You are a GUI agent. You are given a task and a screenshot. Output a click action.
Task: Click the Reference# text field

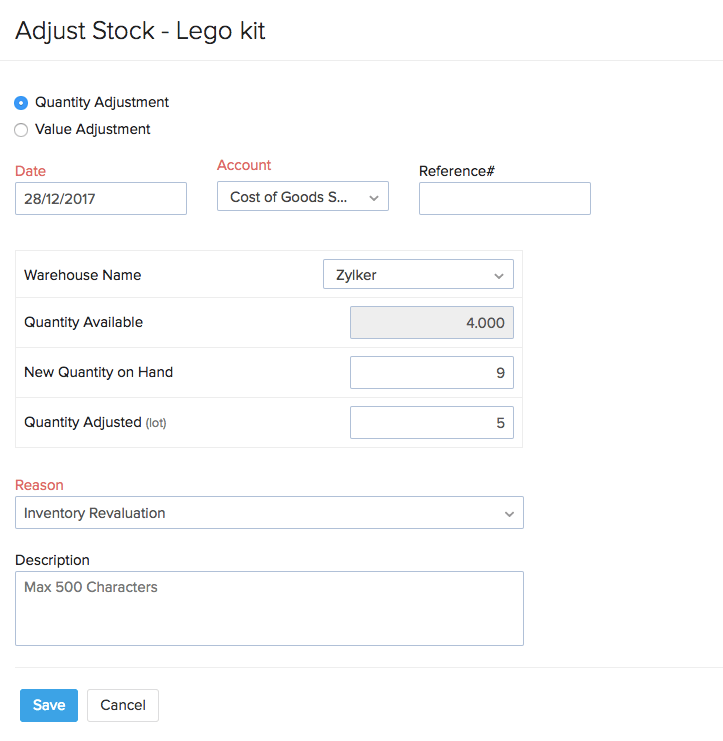504,198
